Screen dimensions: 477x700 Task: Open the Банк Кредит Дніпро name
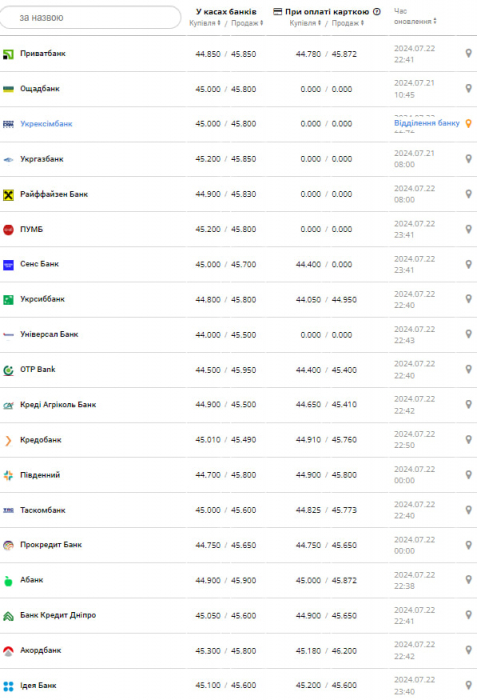pyautogui.click(x=58, y=615)
